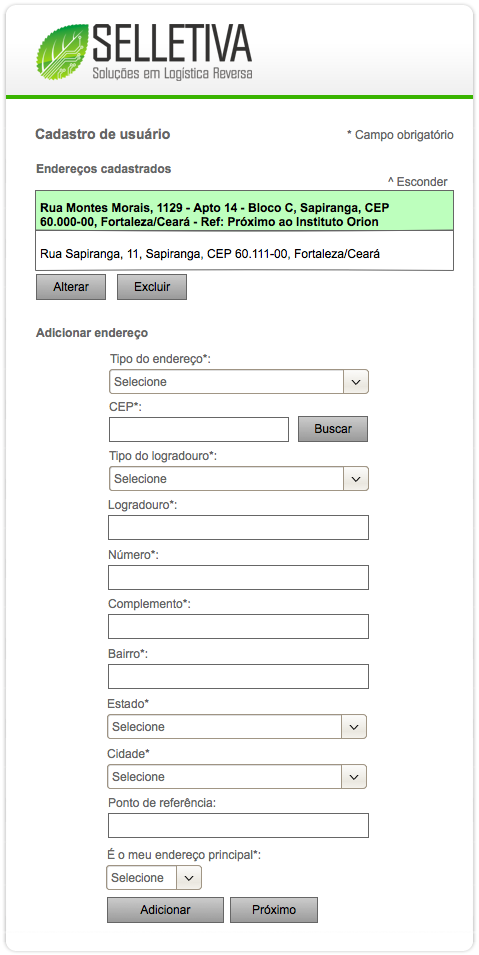
Task: Select the Rua Montes Morais address entry
Action: point(244,211)
